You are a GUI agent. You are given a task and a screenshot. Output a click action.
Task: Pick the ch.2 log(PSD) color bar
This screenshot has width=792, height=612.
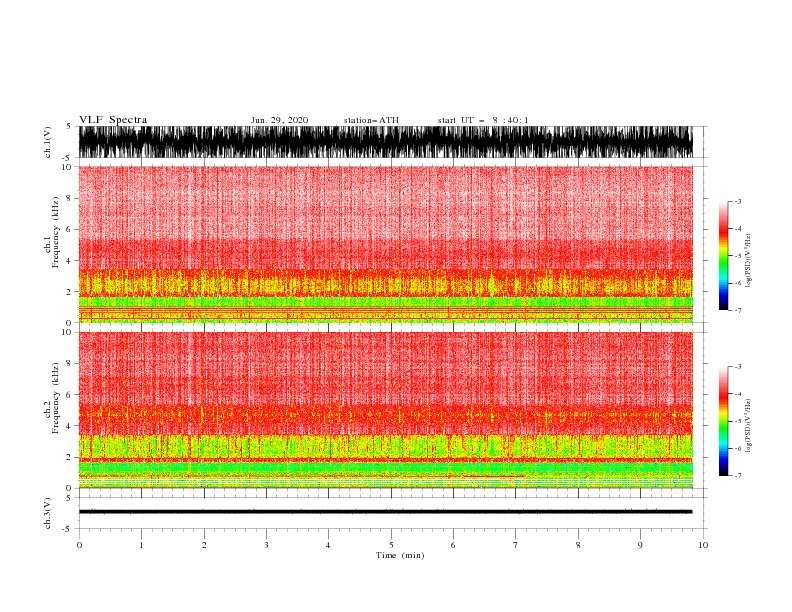click(723, 421)
